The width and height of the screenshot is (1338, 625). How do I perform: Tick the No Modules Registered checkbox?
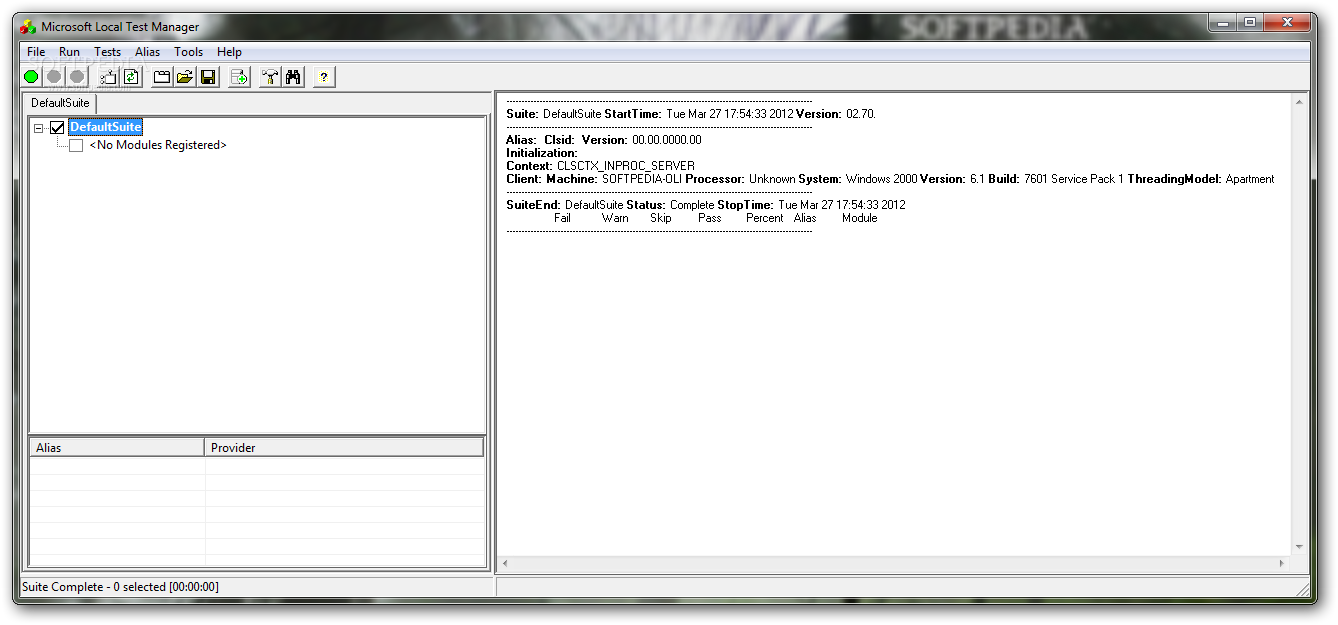(76, 145)
